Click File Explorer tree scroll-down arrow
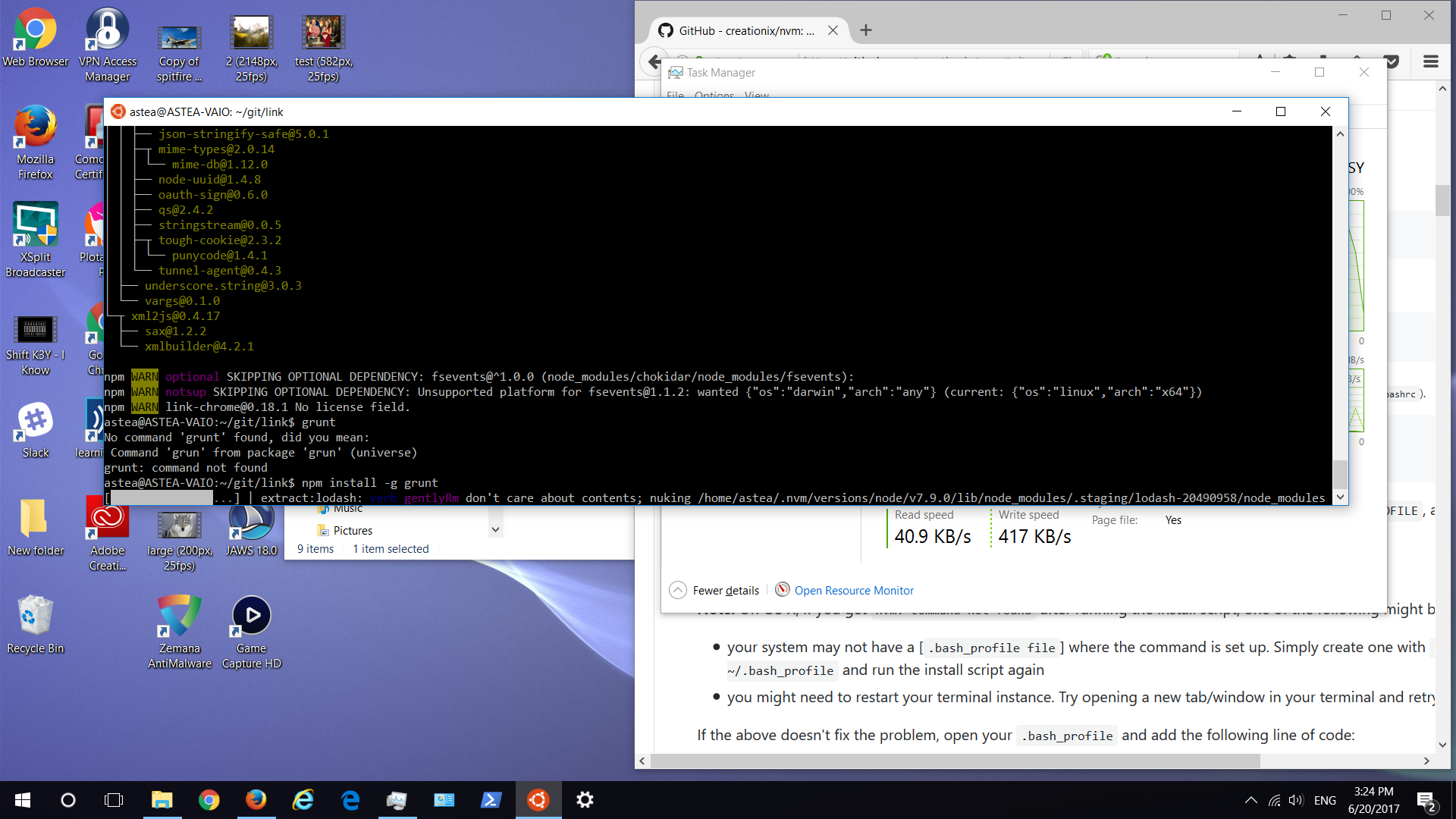The height and width of the screenshot is (819, 1456). point(495,529)
